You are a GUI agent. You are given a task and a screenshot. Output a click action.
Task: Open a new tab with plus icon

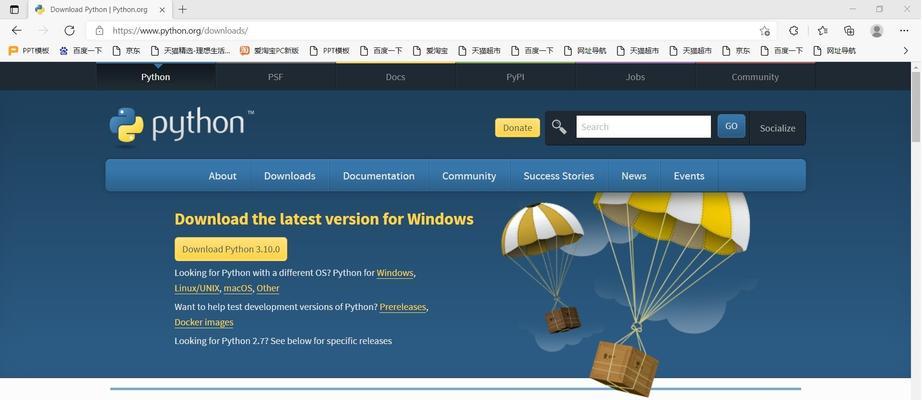click(x=182, y=9)
